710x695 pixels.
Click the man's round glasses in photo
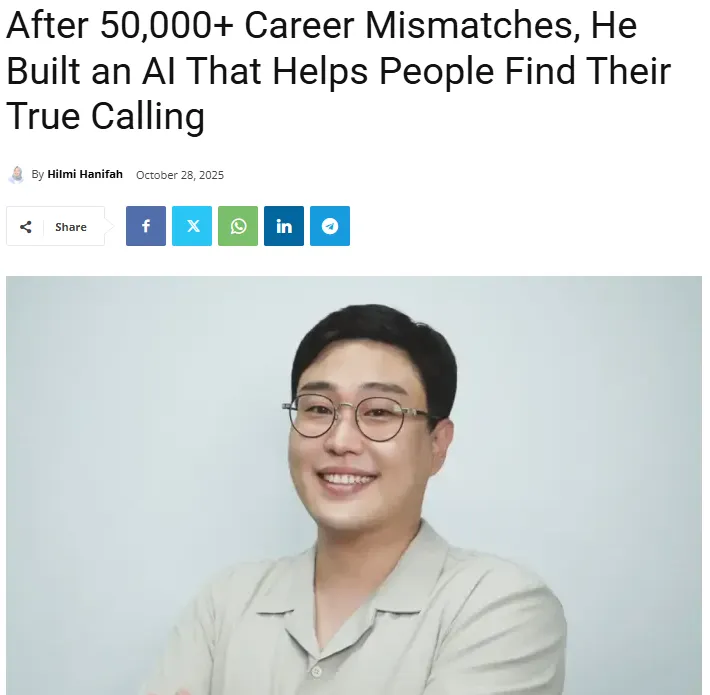coord(357,417)
